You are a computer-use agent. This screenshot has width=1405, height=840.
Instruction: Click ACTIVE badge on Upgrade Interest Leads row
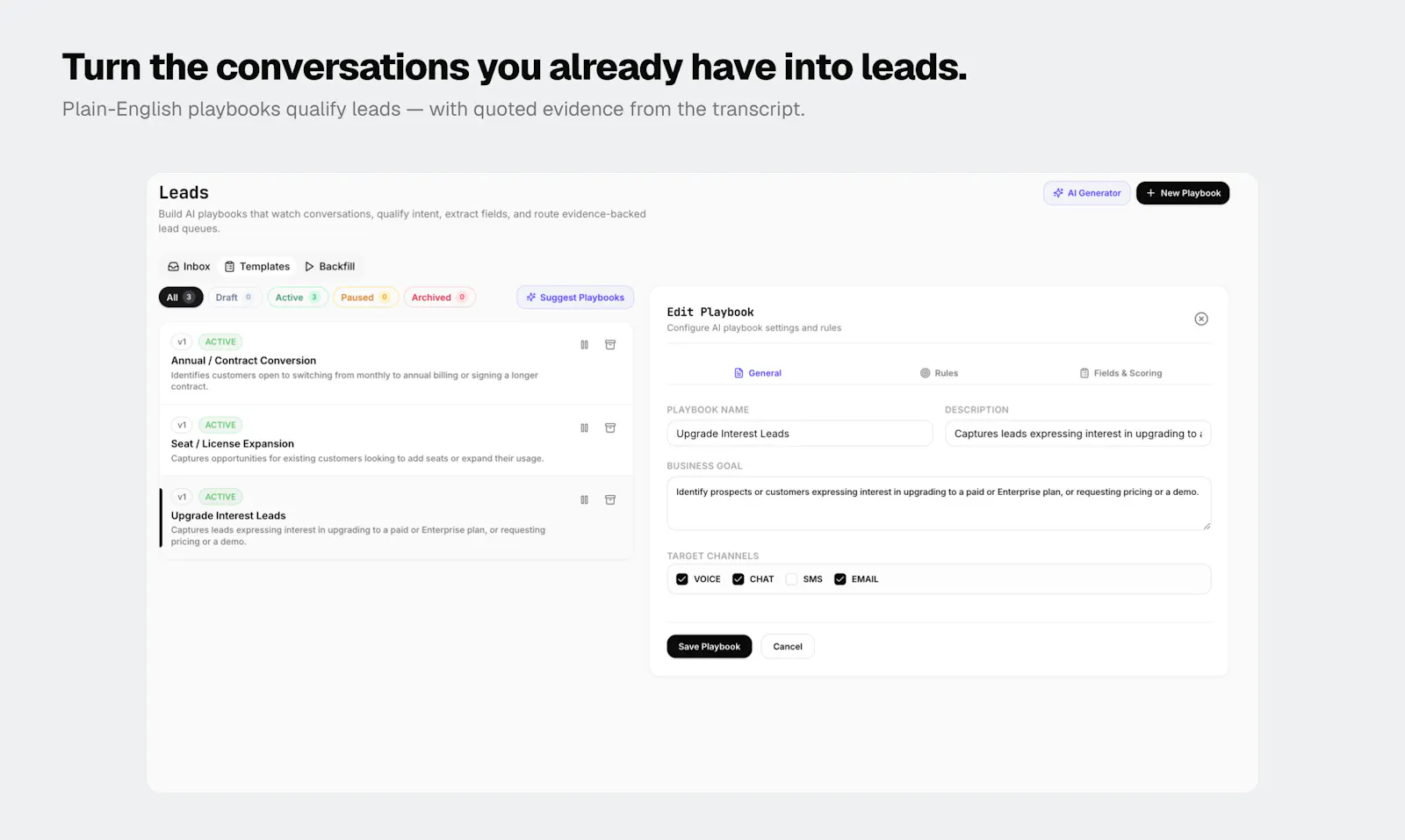(x=220, y=497)
